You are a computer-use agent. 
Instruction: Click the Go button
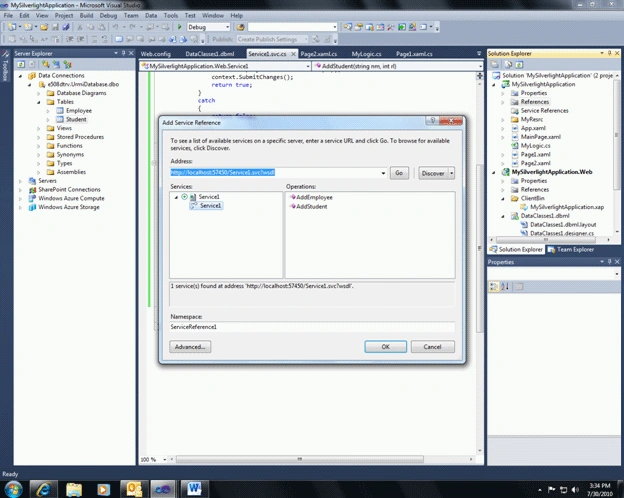pyautogui.click(x=399, y=173)
